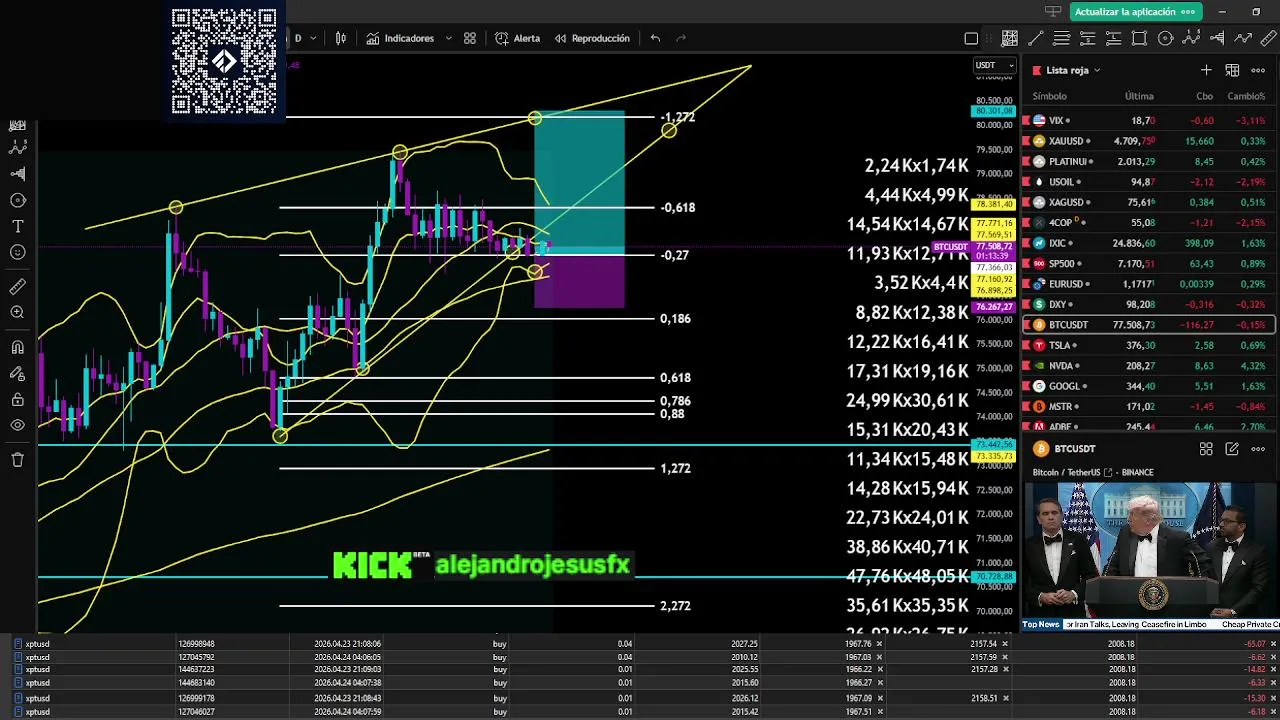Open advanced view table icon in watchlist
Screen dimensions: 1280x720
pyautogui.click(x=1232, y=70)
